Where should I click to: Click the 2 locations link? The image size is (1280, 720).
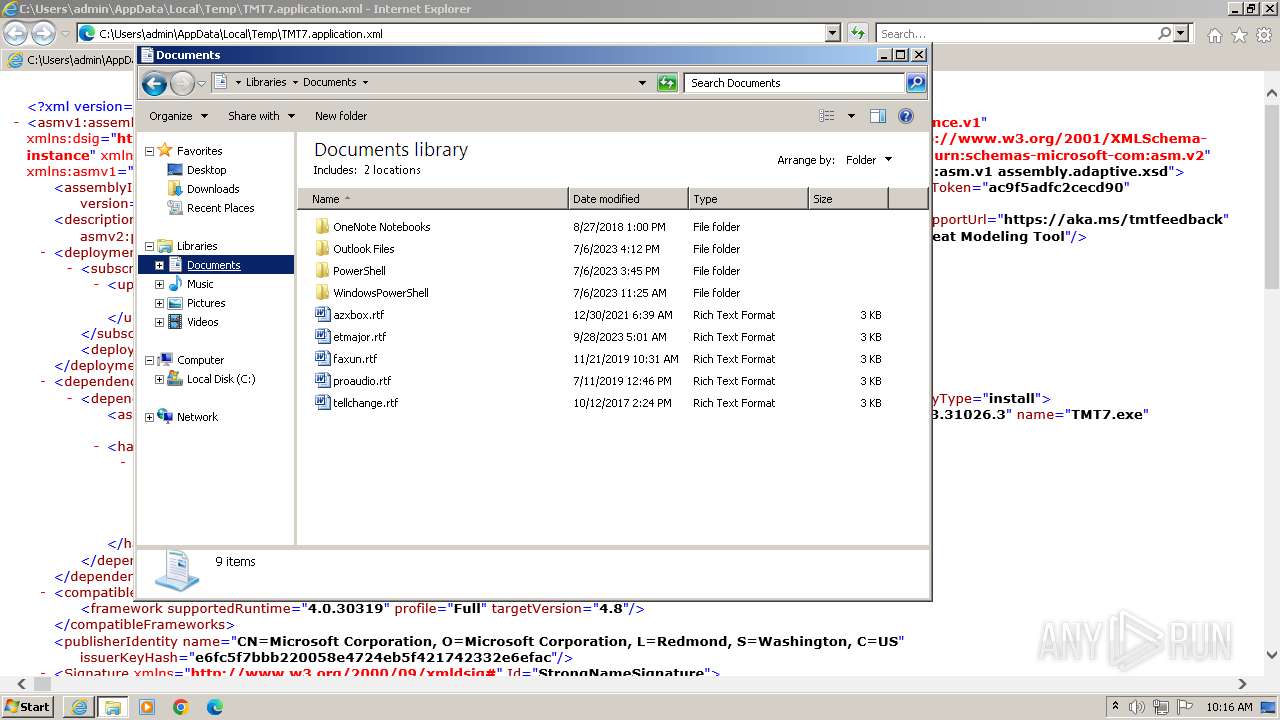[x=392, y=170]
